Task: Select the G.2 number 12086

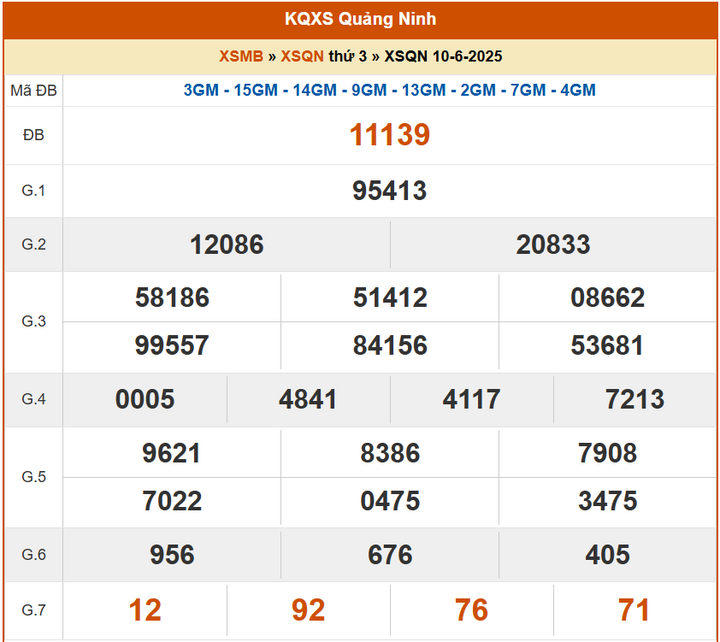Action: click(227, 244)
